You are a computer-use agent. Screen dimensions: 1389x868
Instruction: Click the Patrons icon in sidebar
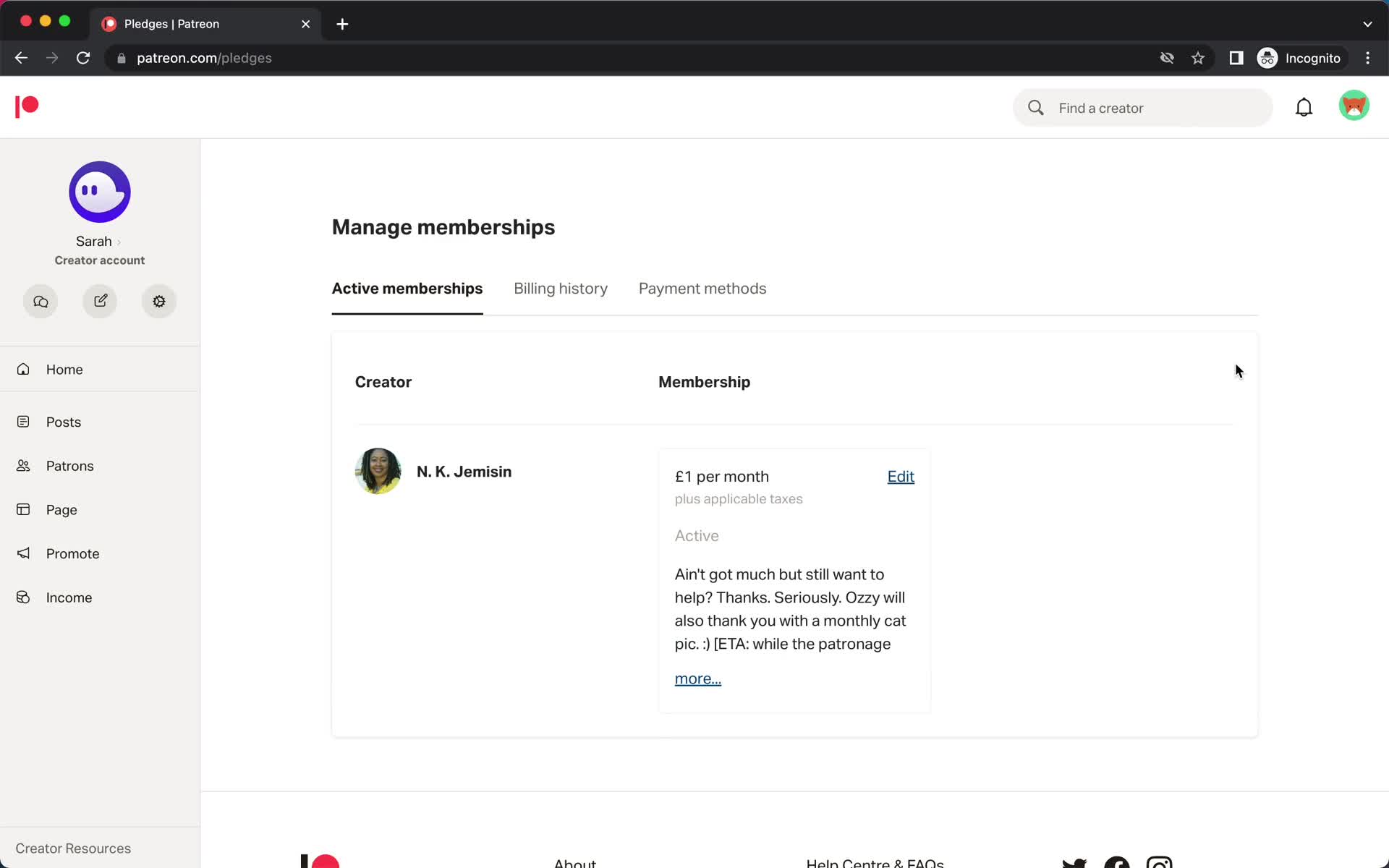tap(23, 466)
